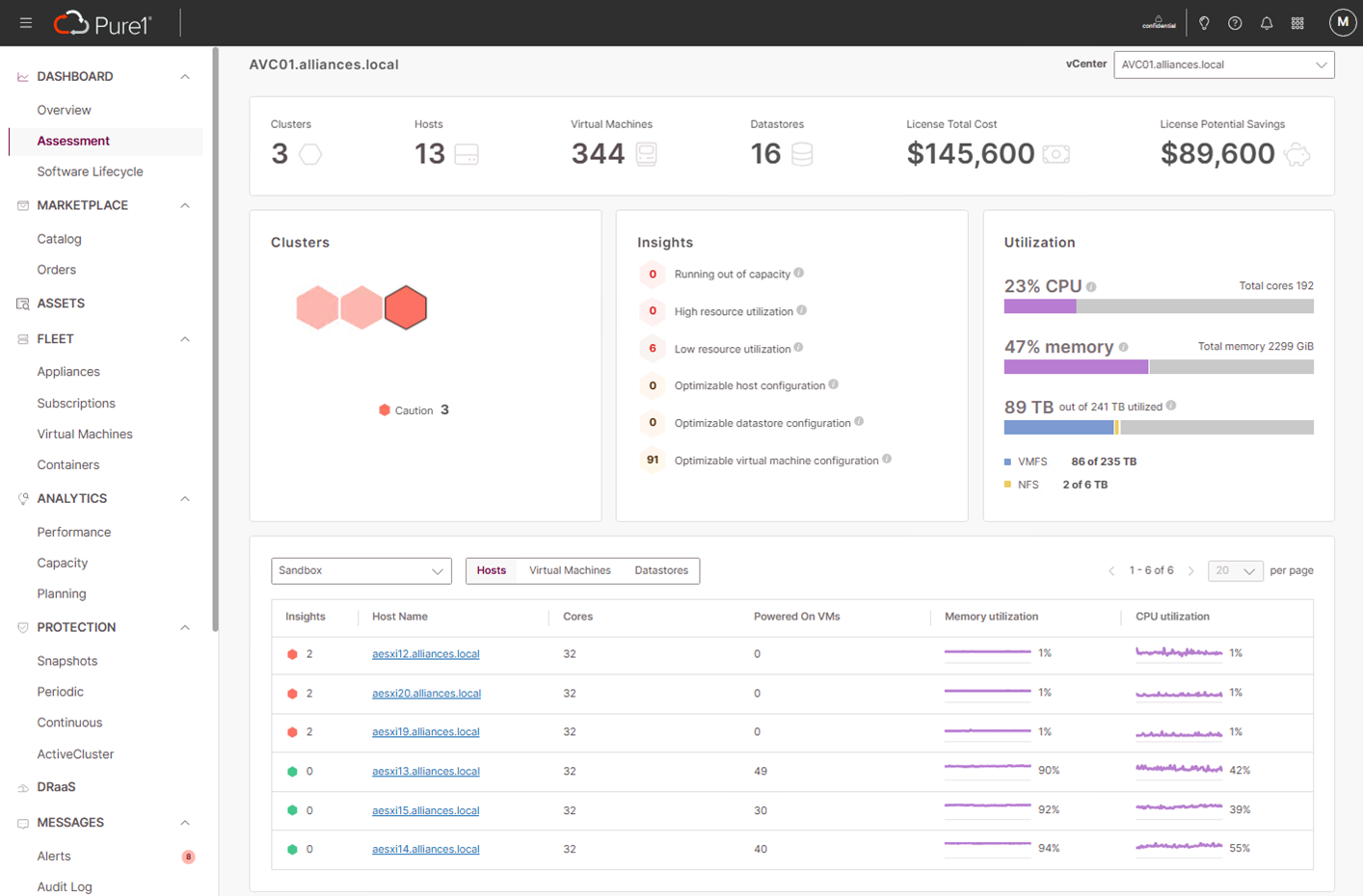This screenshot has width=1363, height=896.
Task: Click the memory utilization bar
Action: [x=1158, y=367]
